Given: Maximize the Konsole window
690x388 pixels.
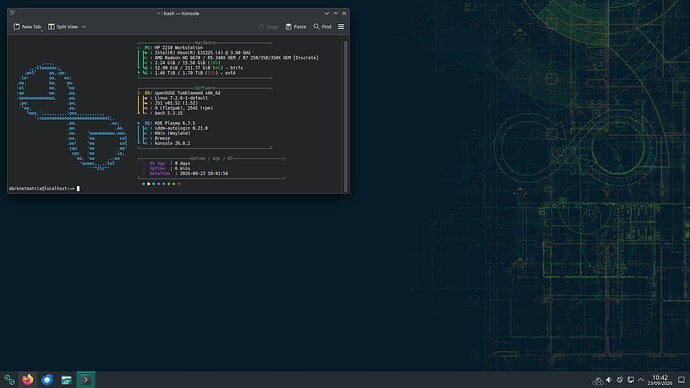Looking at the screenshot, I should tap(335, 13).
